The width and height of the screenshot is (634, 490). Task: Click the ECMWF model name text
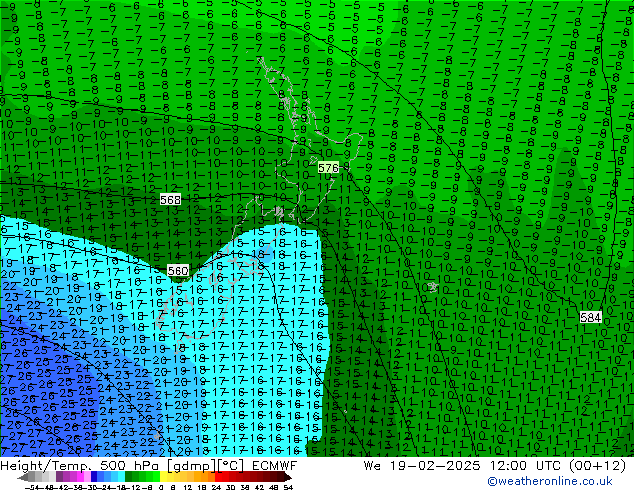click(275, 466)
